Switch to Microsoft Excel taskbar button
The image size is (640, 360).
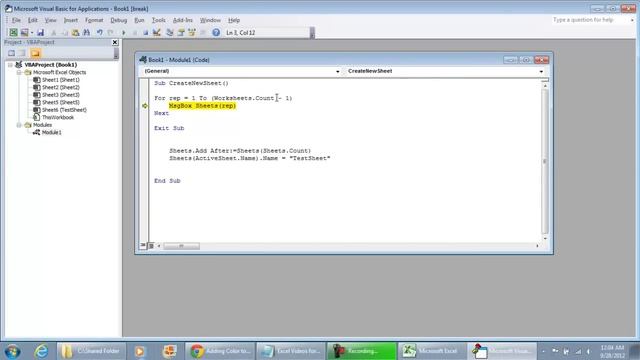coord(432,351)
